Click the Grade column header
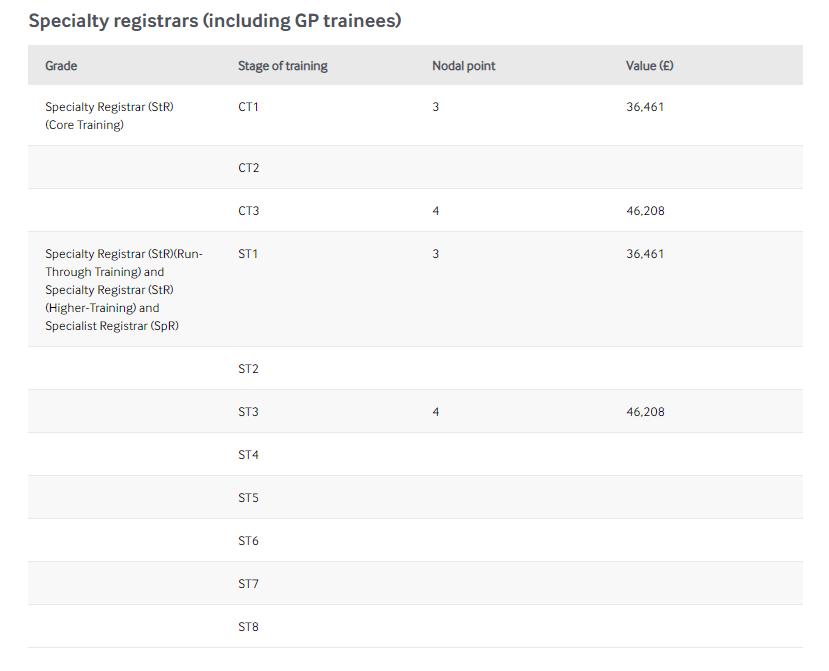 61,66
